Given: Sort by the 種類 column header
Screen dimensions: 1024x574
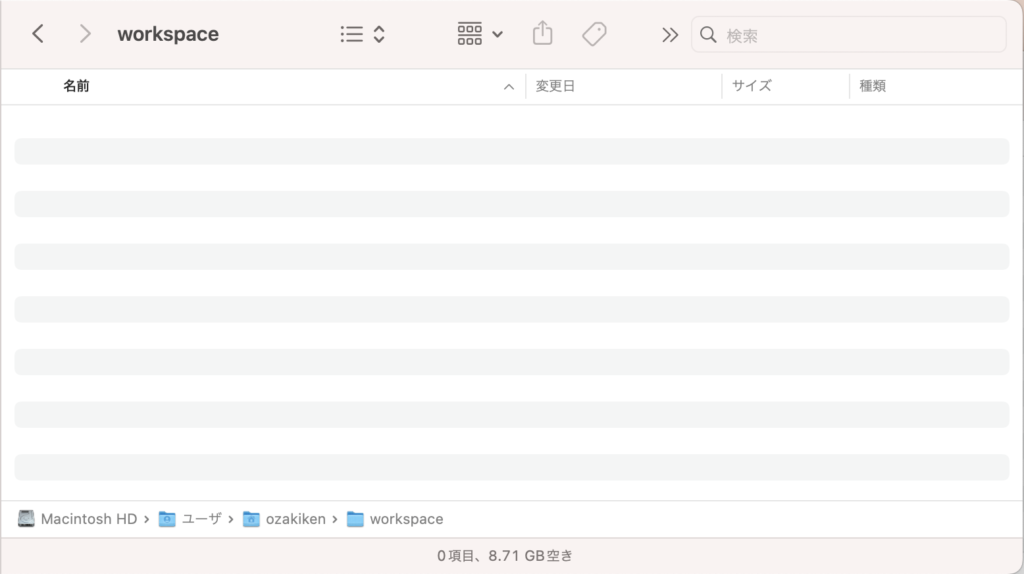Looking at the screenshot, I should pos(872,86).
